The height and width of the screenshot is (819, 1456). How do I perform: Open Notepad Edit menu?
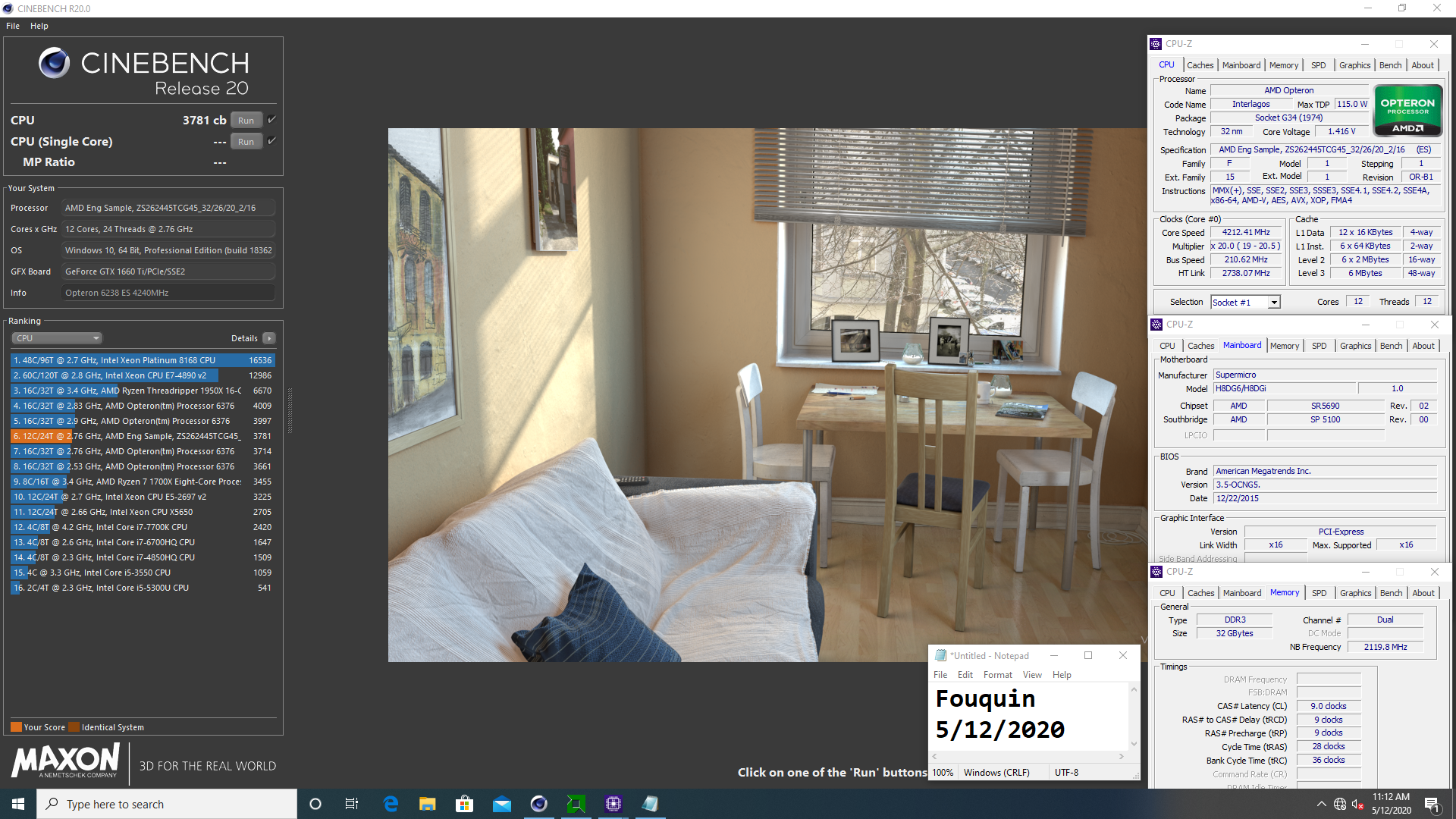(965, 675)
